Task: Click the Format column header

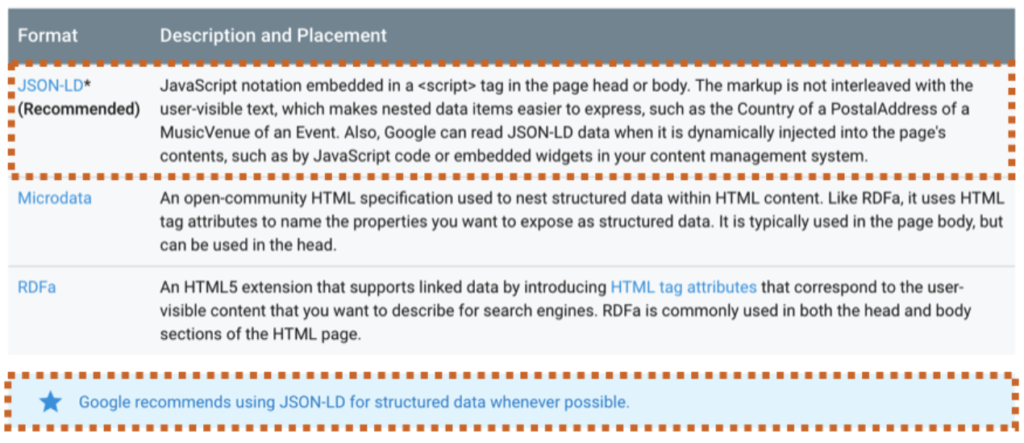Action: coord(48,35)
